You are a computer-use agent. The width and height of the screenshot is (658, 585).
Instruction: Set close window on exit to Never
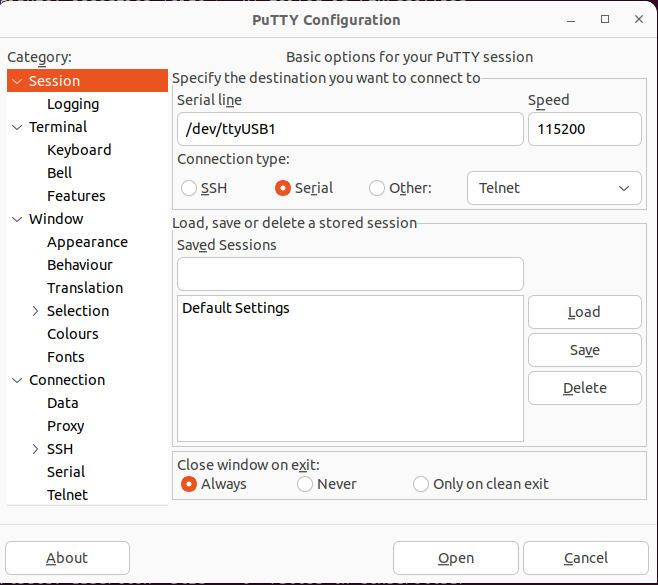(x=305, y=484)
